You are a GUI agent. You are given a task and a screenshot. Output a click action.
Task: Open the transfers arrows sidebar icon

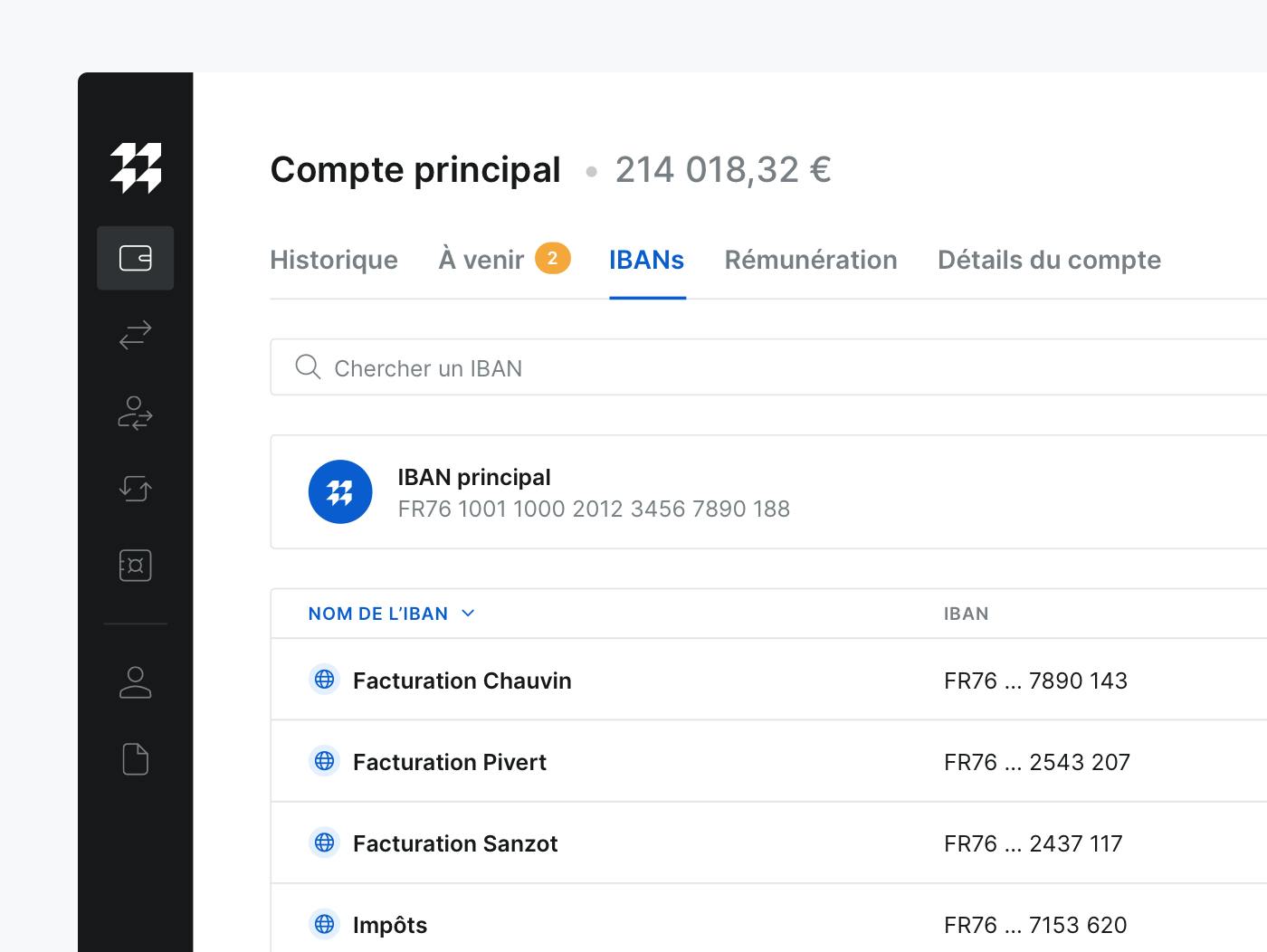click(x=136, y=335)
